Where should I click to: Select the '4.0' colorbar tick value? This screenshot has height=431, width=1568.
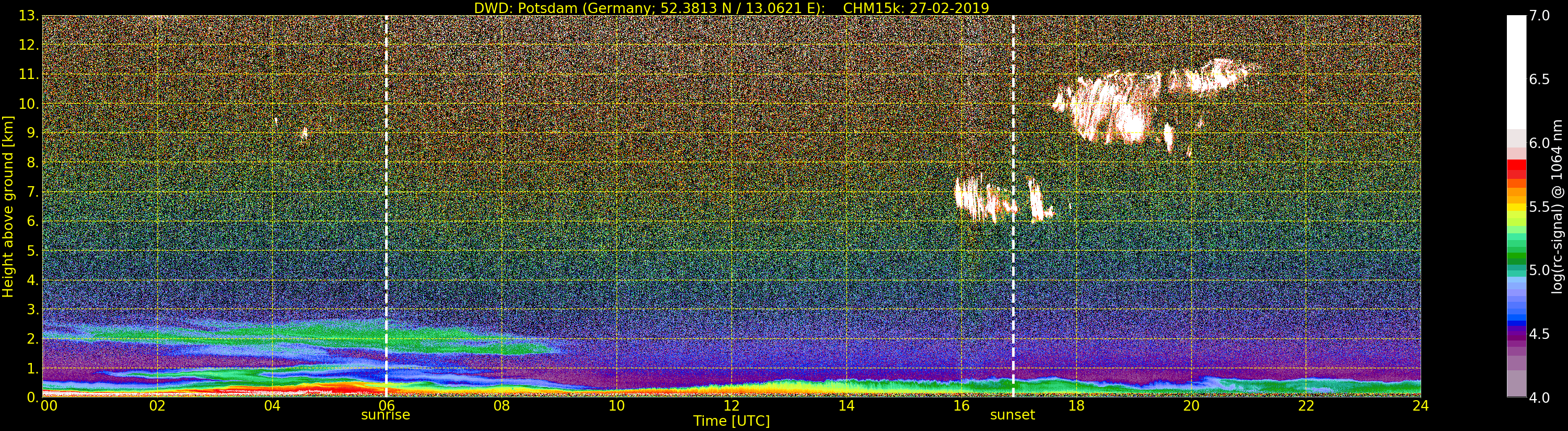click(x=1539, y=398)
